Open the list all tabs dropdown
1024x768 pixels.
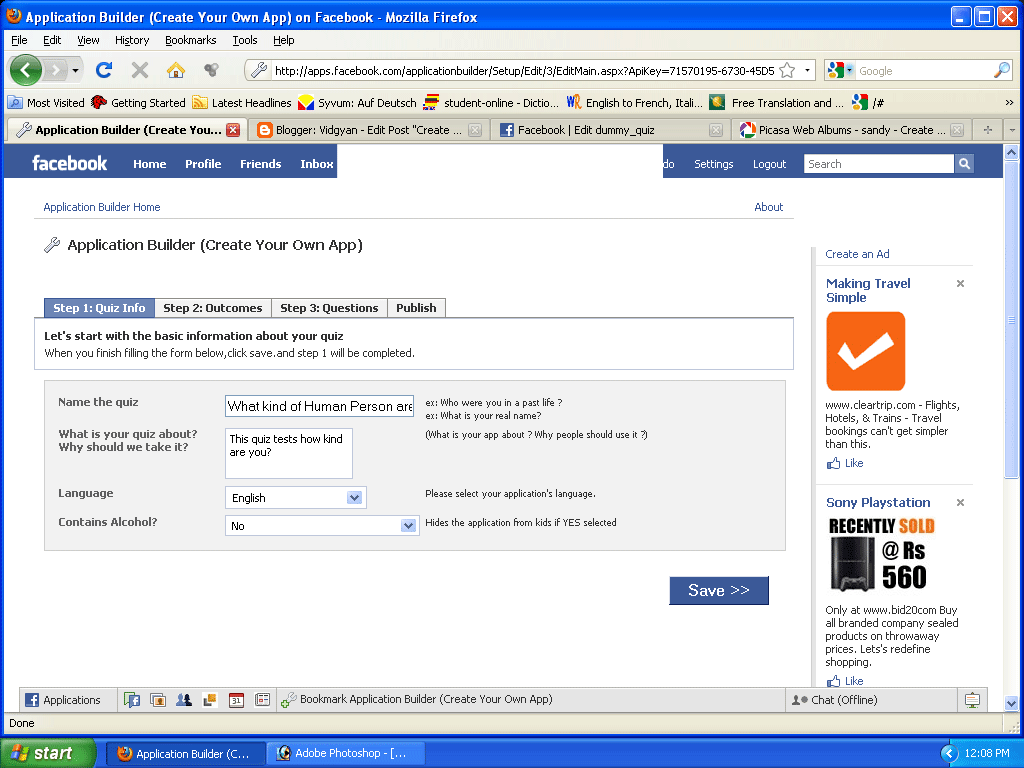point(1012,130)
